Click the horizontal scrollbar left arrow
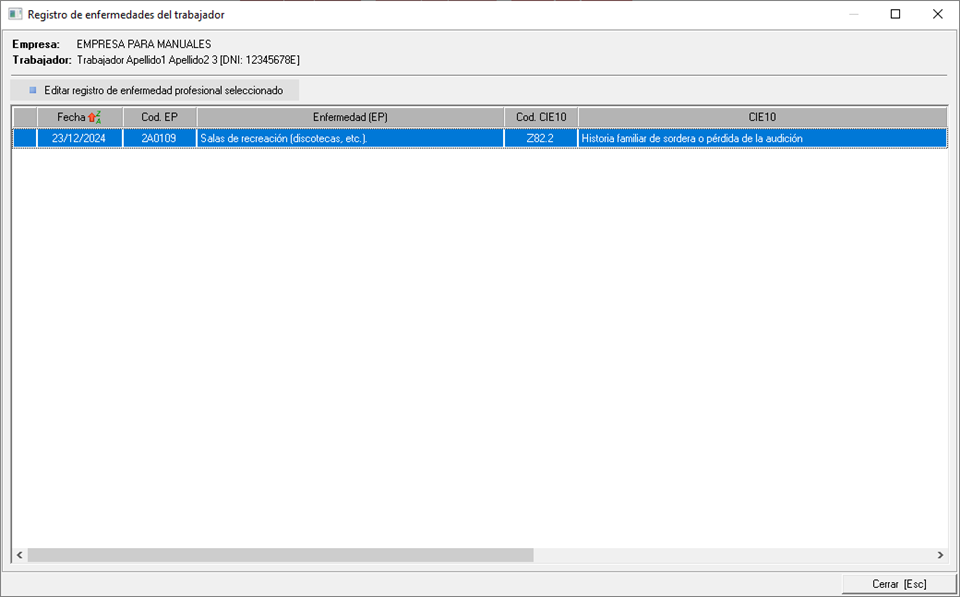 point(19,555)
